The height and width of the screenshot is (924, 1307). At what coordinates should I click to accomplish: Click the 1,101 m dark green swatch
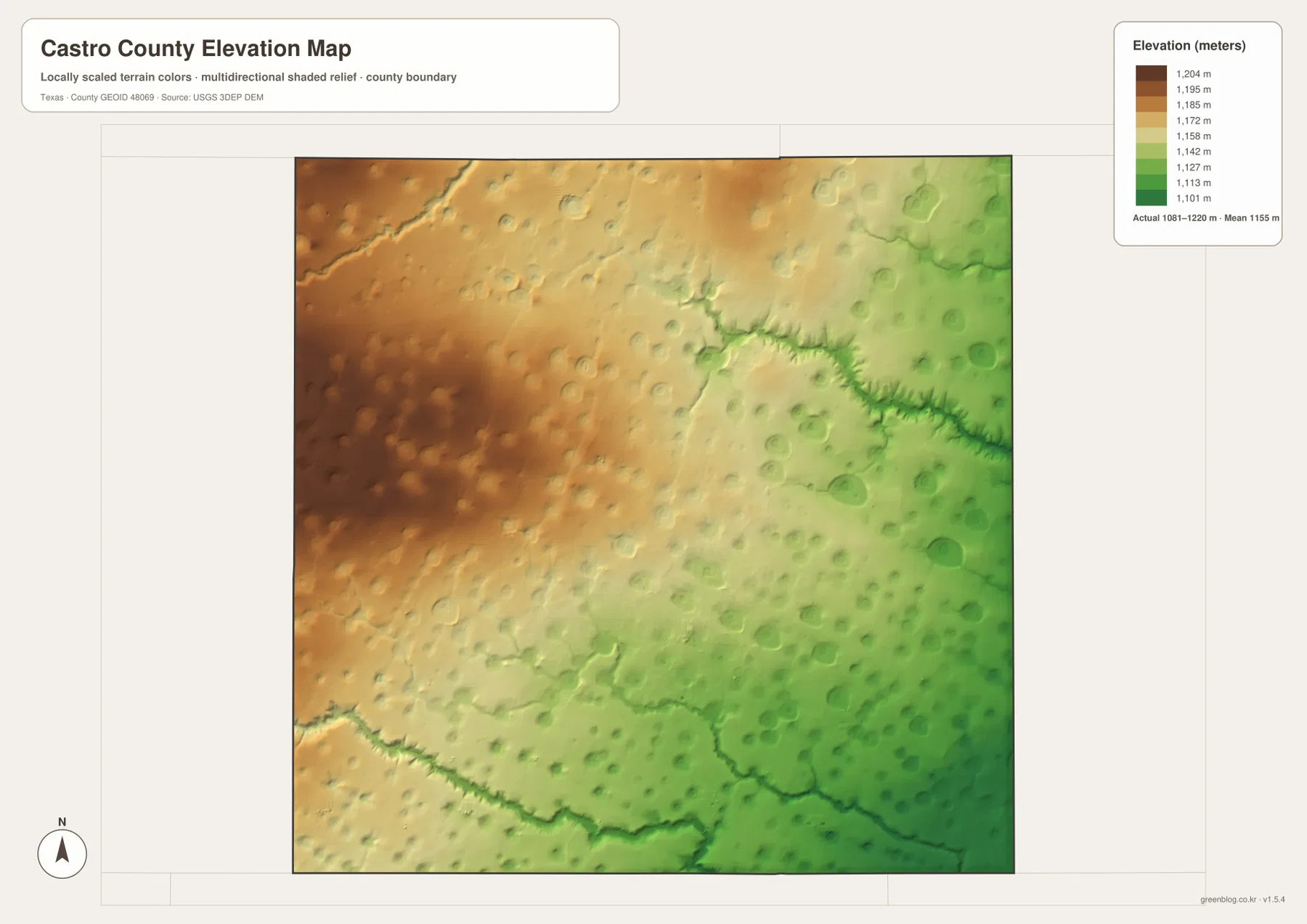click(1151, 198)
